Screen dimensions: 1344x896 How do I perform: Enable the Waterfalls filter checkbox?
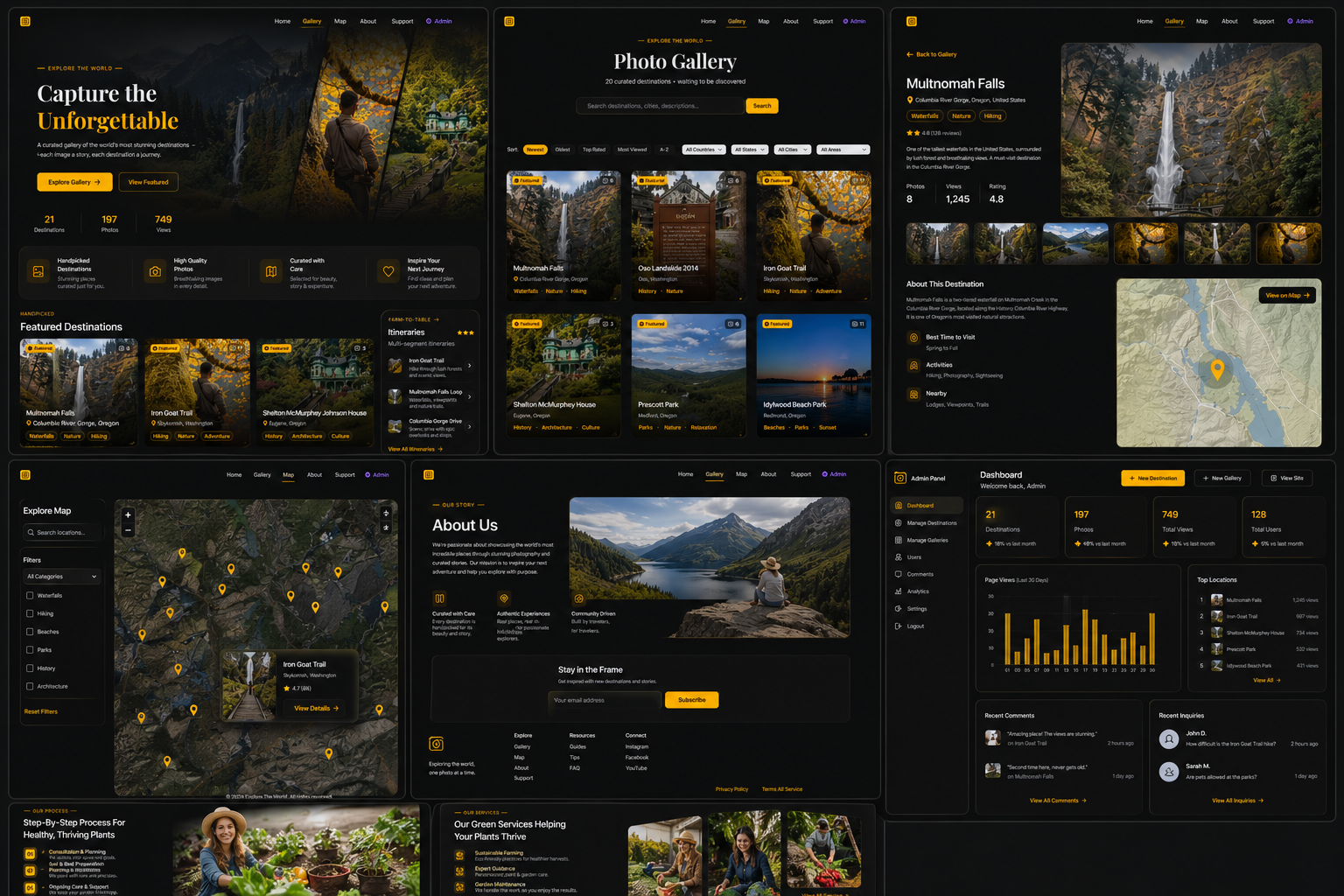pos(30,596)
